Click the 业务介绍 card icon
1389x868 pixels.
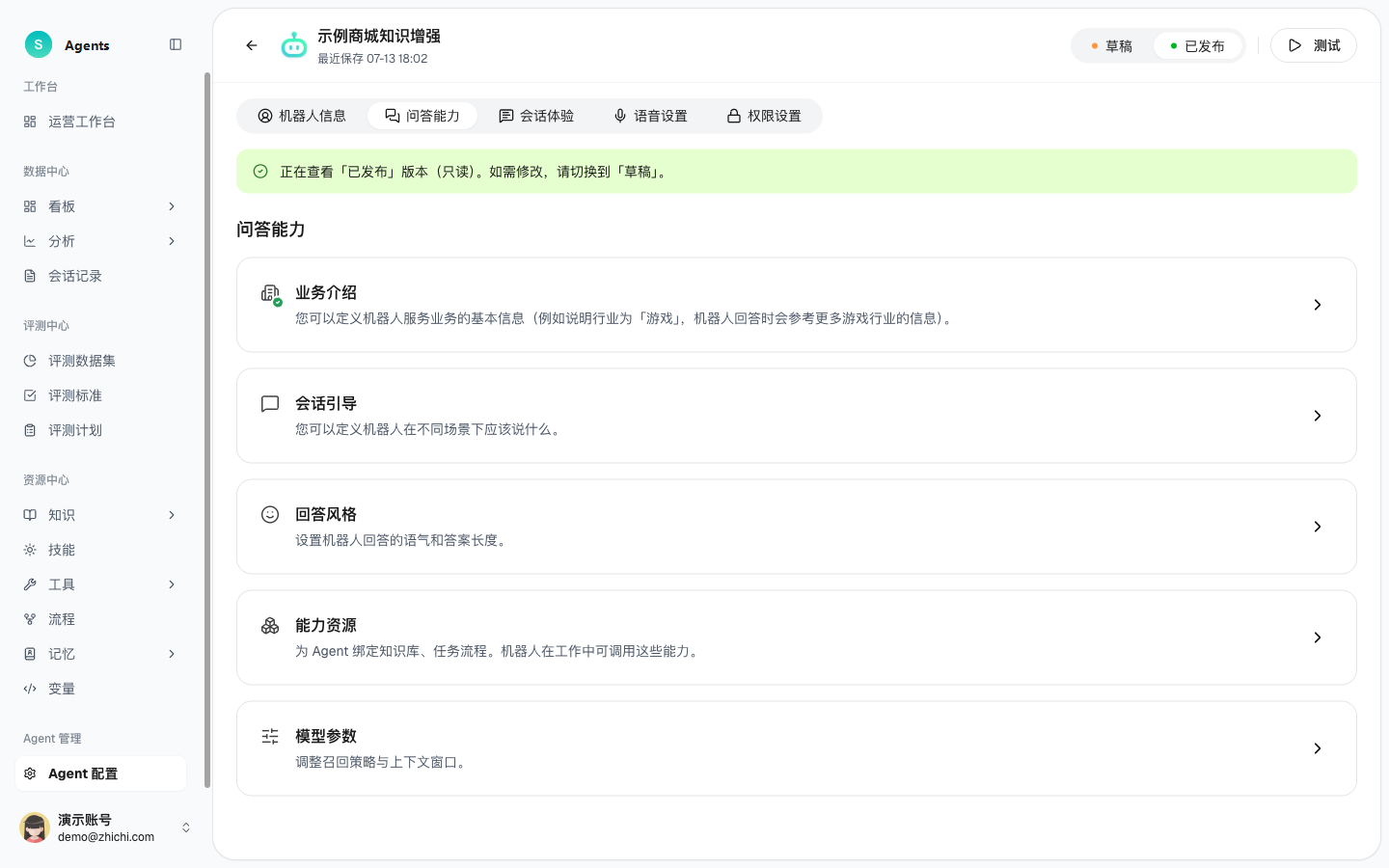270,294
